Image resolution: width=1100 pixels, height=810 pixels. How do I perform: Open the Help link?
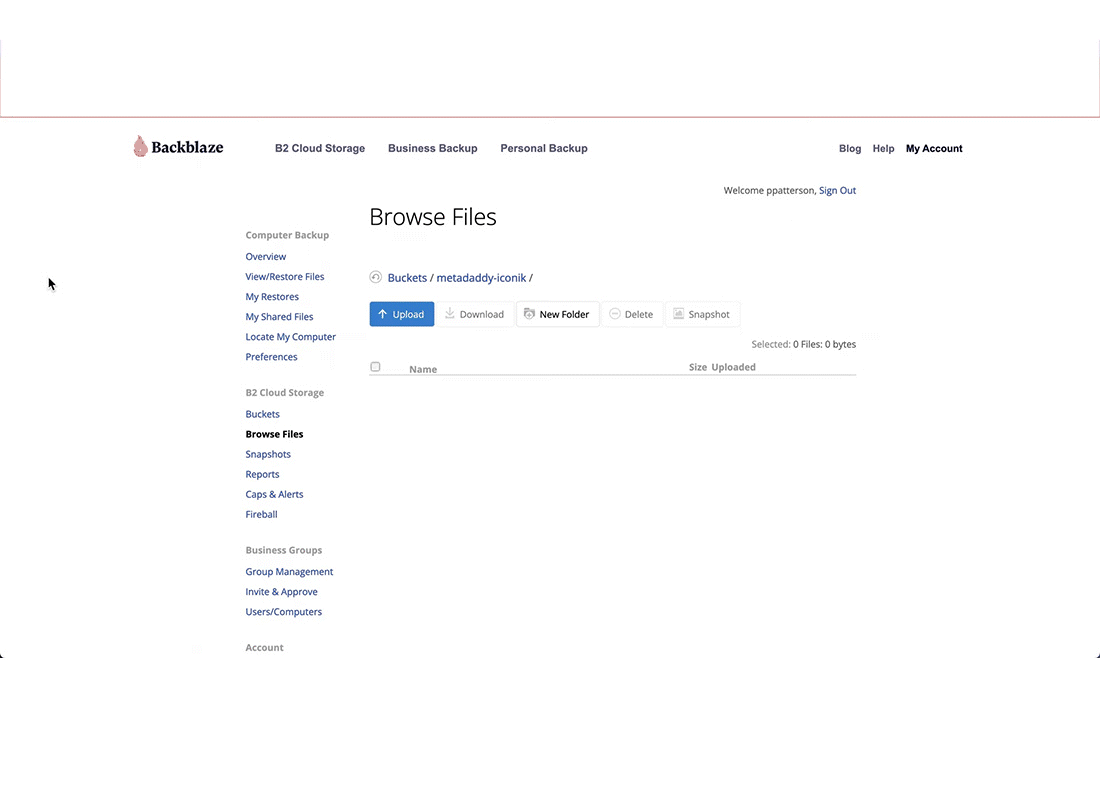[883, 149]
